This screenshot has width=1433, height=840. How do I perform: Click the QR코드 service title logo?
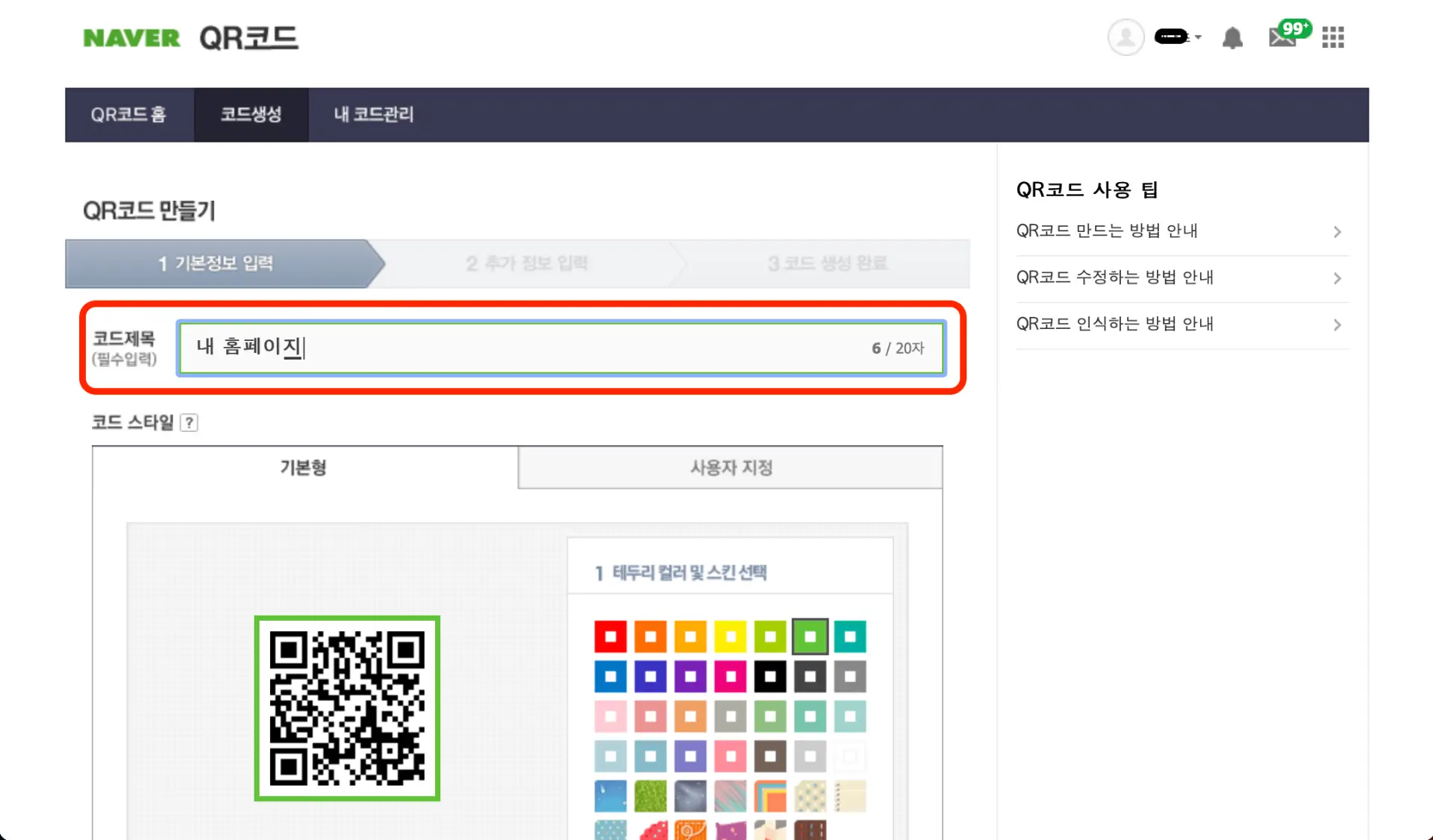(249, 37)
